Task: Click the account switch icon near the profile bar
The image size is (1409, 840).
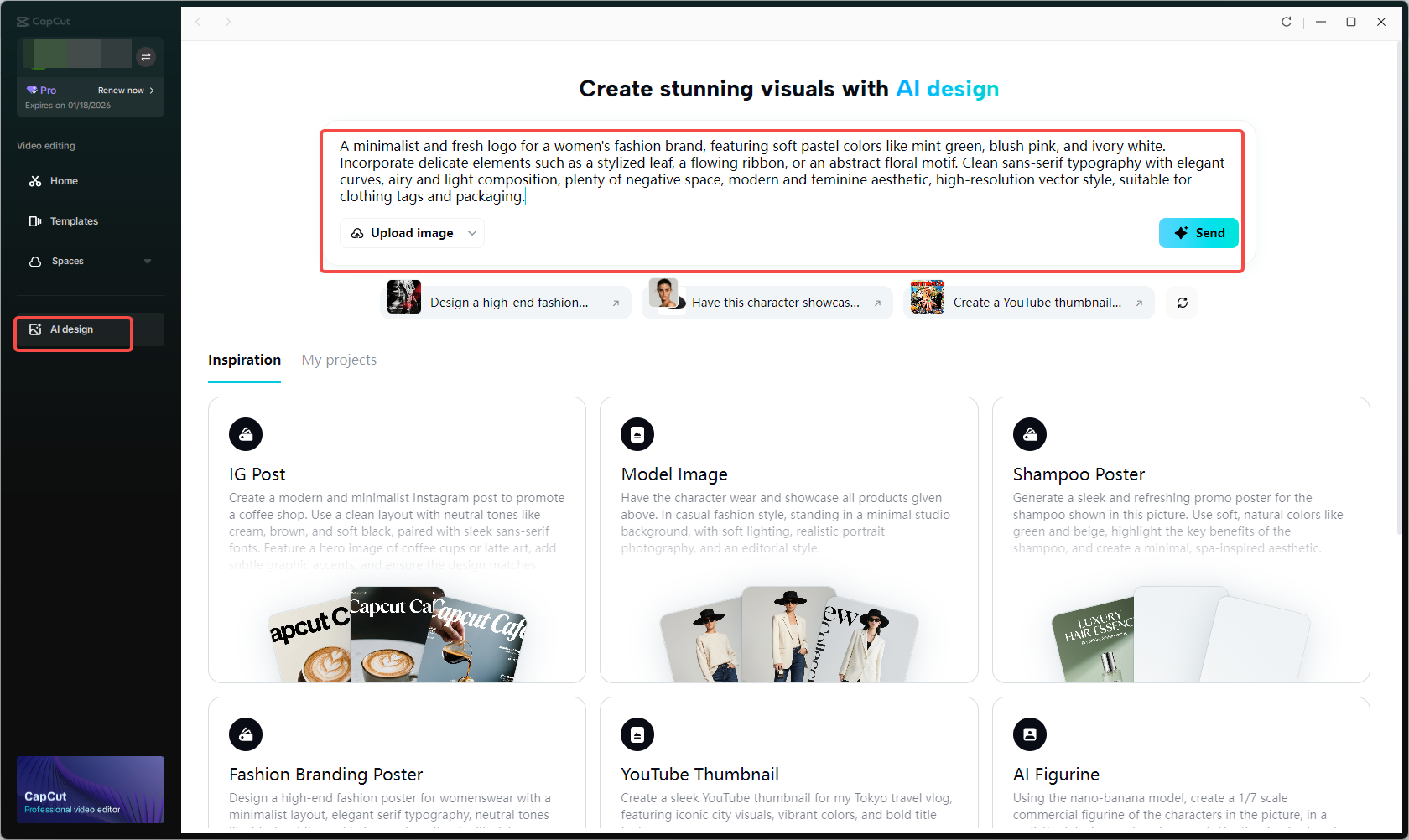Action: pos(146,56)
